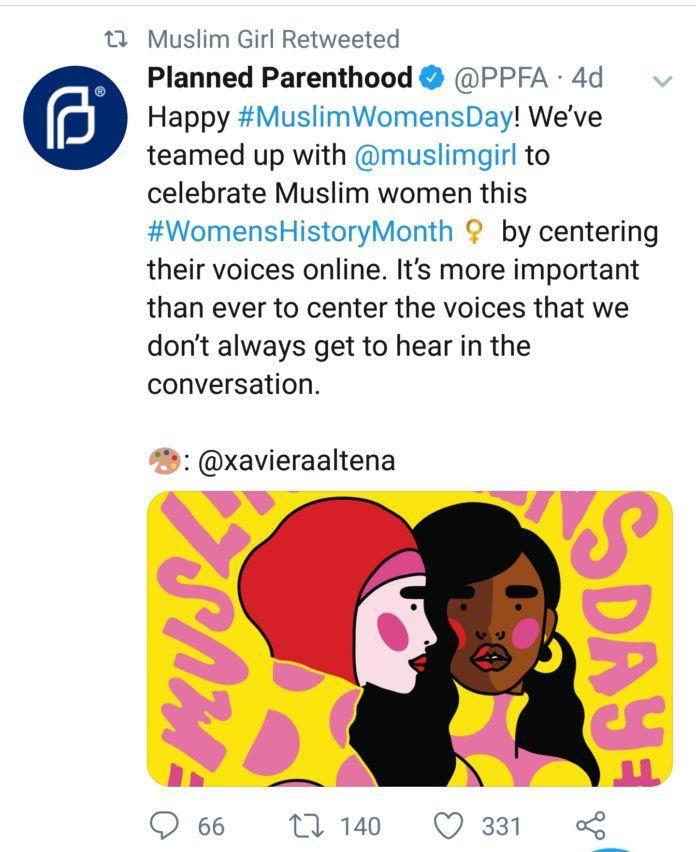The image size is (696, 852).
Task: Expand the tweet options chevron menu
Action: click(662, 82)
